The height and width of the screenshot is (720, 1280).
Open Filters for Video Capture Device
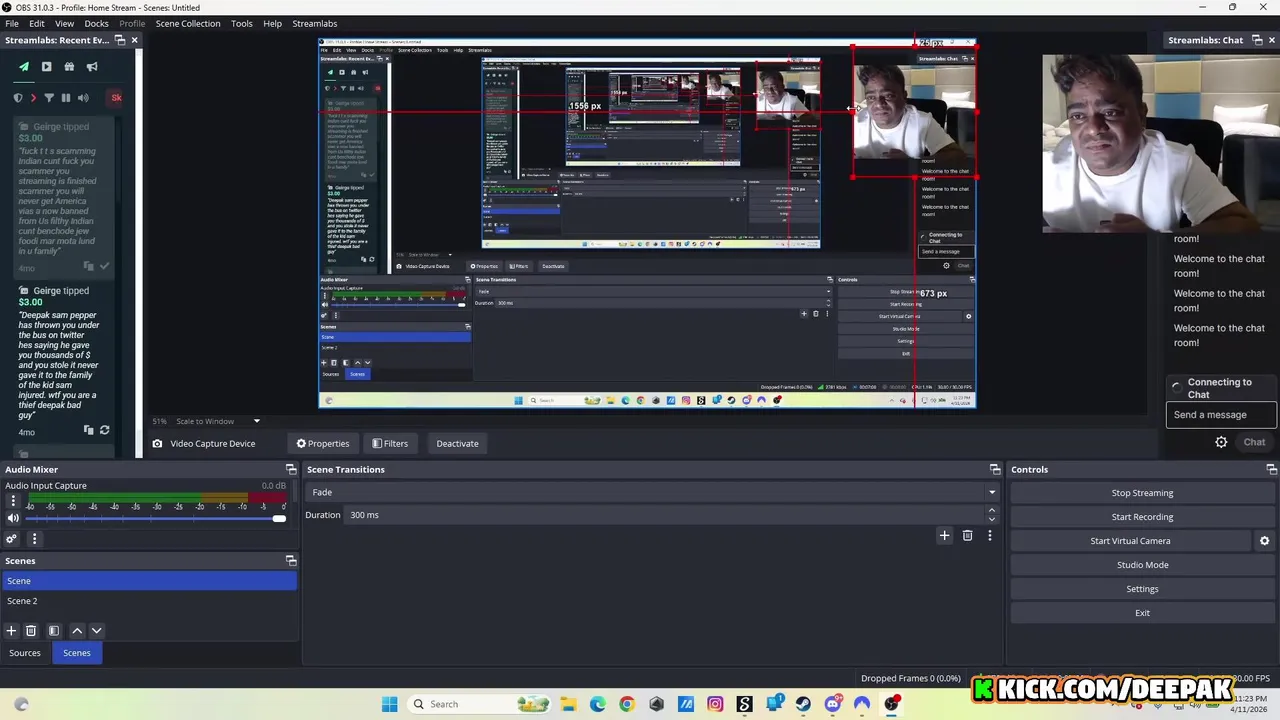(390, 444)
